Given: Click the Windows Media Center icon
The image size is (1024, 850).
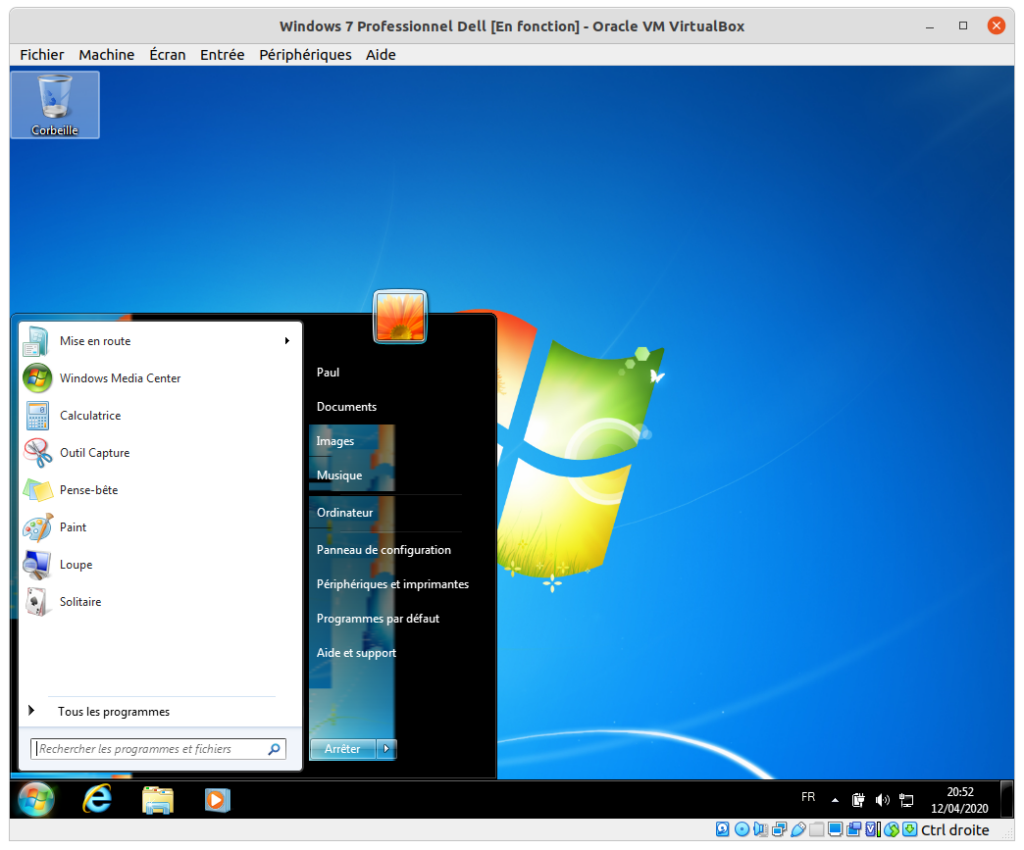Looking at the screenshot, I should click(x=38, y=378).
